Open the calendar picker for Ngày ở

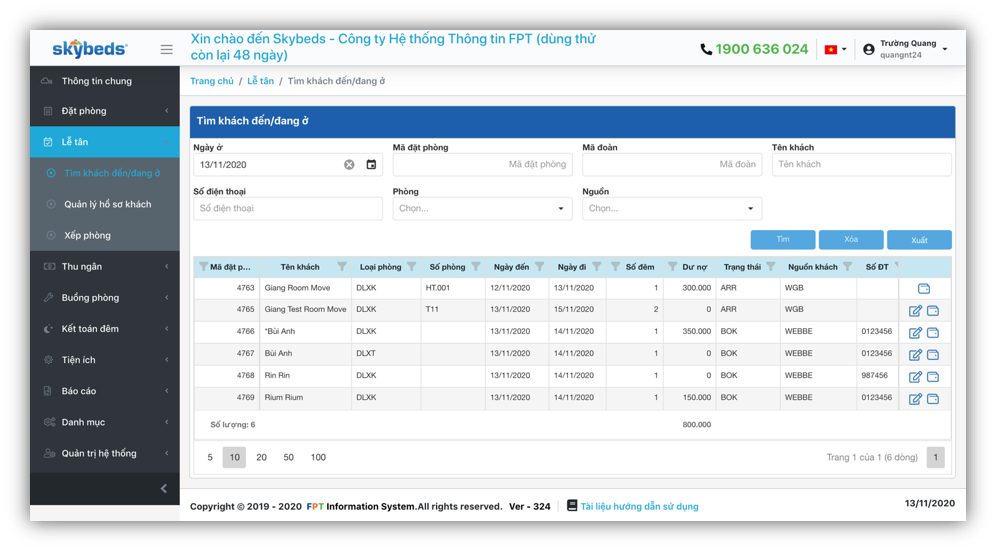[371, 165]
